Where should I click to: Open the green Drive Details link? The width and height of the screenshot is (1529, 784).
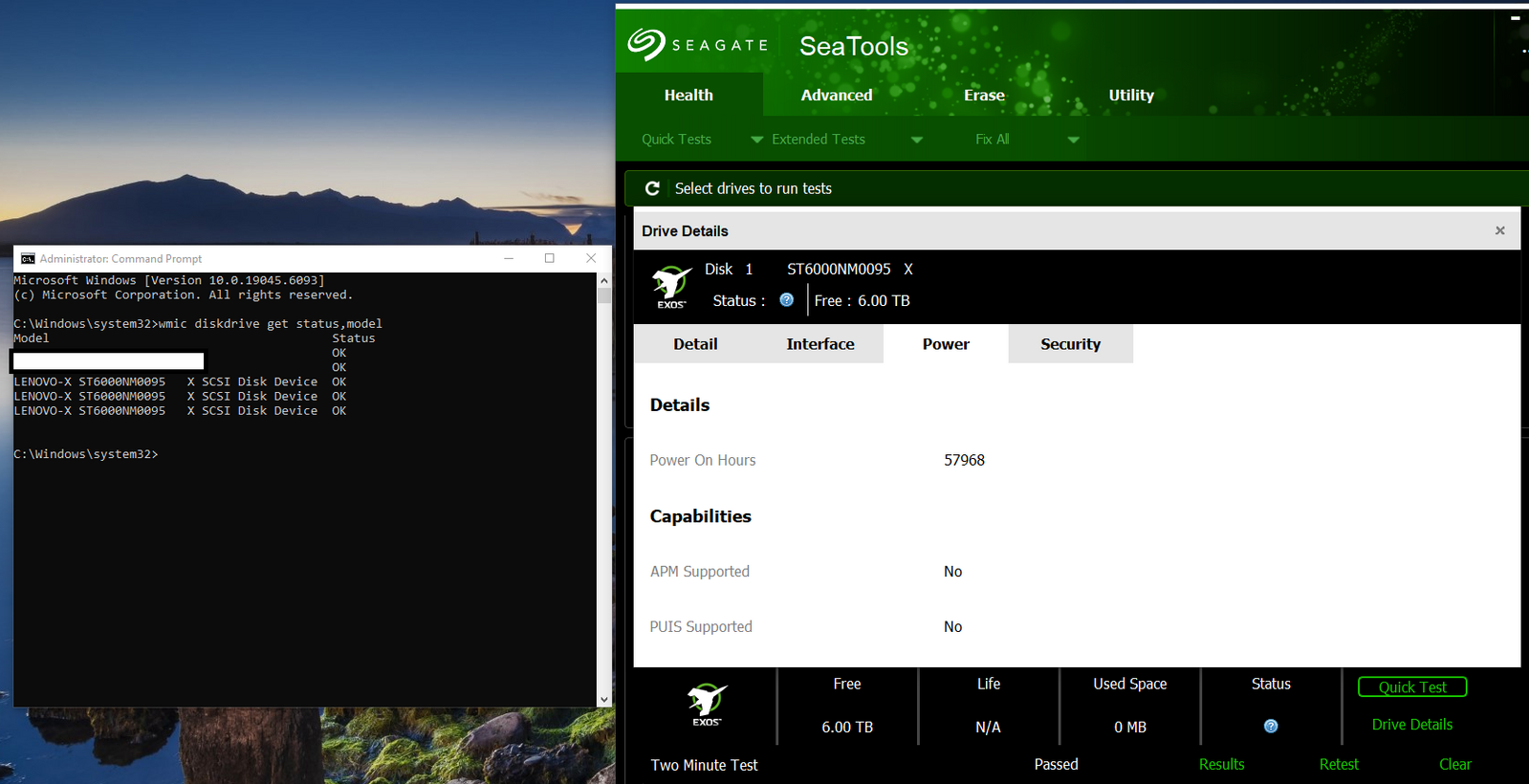click(x=1412, y=725)
